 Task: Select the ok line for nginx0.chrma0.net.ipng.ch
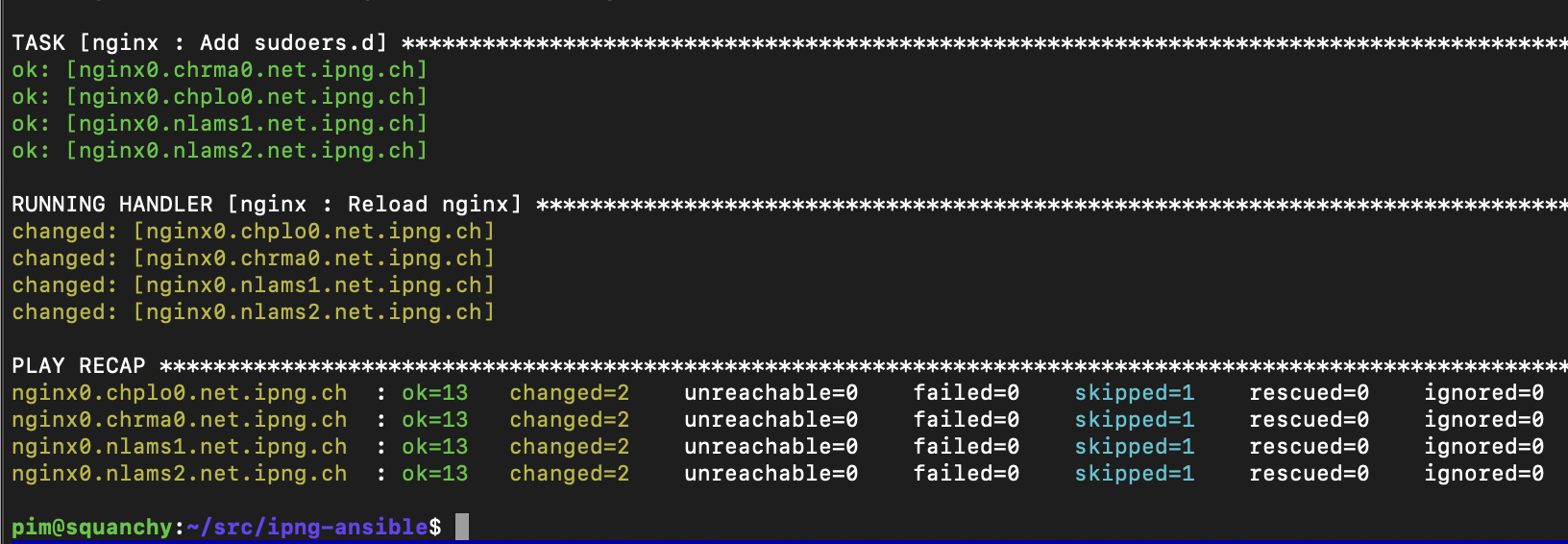(x=219, y=70)
